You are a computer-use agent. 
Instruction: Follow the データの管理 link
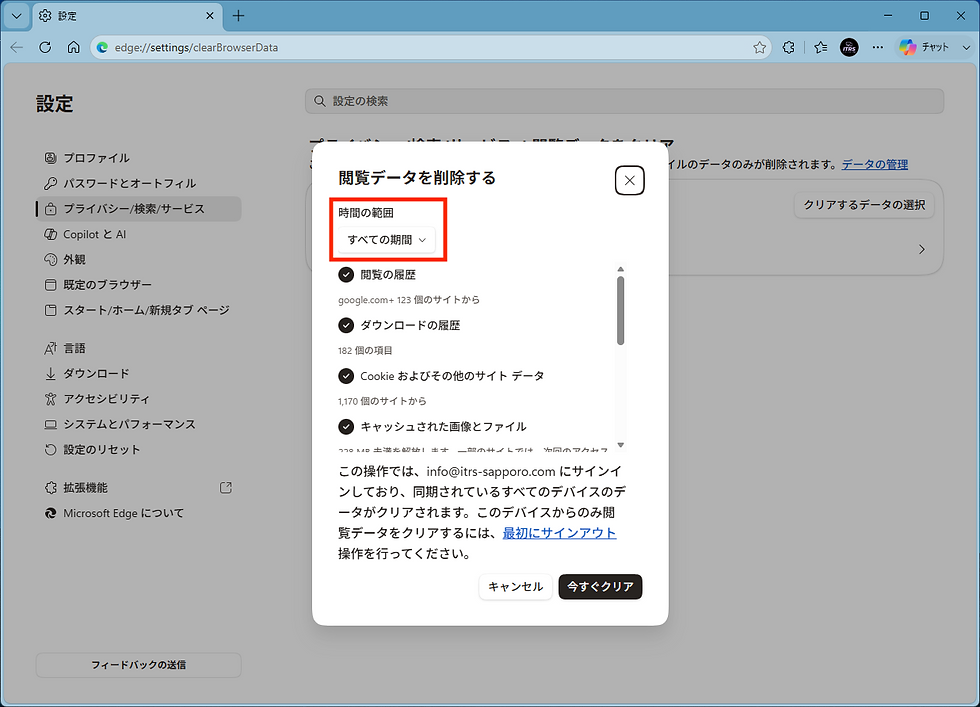point(874,164)
